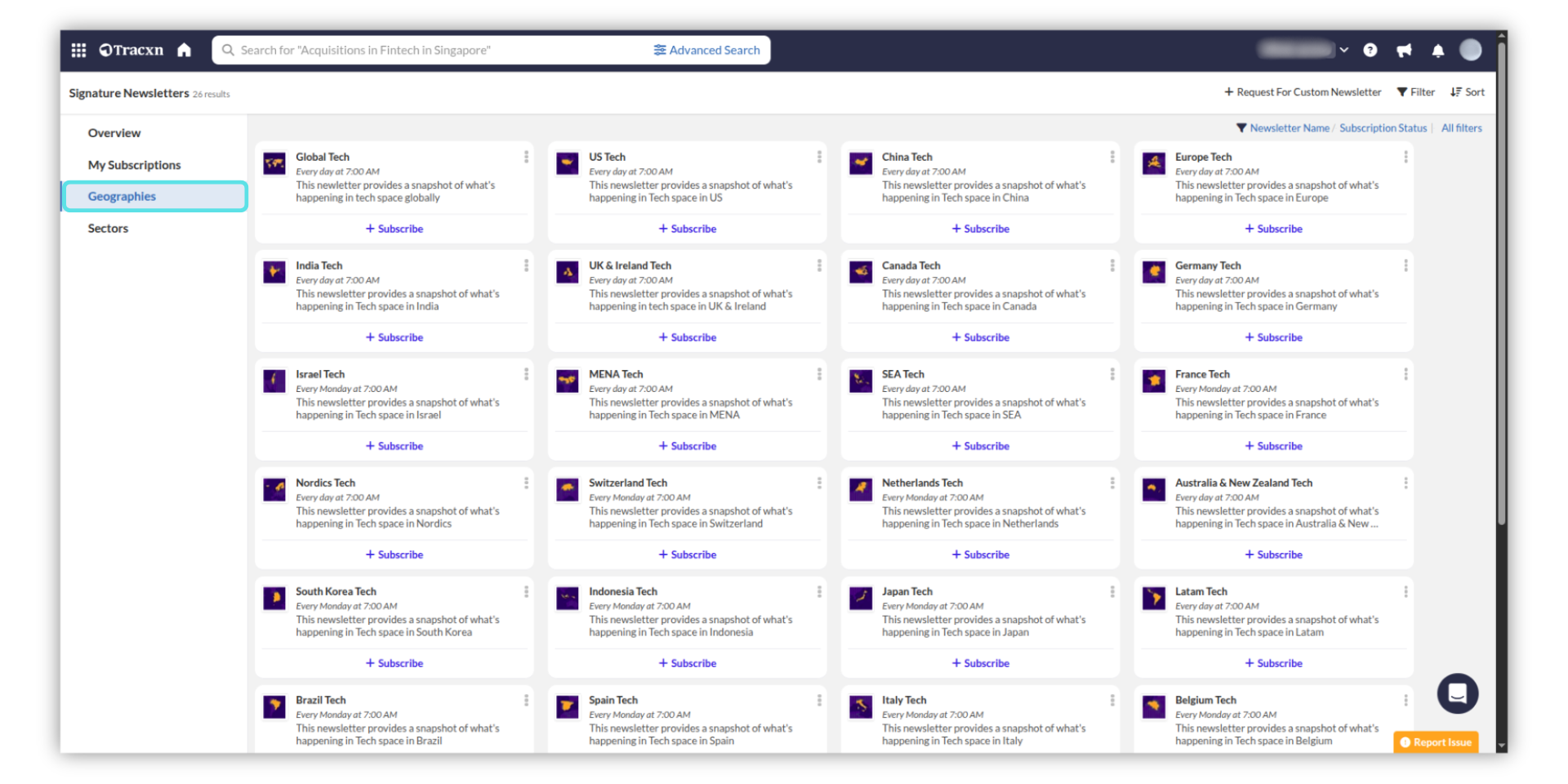Image resolution: width=1568 pixels, height=784 pixels.
Task: Click the Japan Tech newsletter thumbnail
Action: 860,599
